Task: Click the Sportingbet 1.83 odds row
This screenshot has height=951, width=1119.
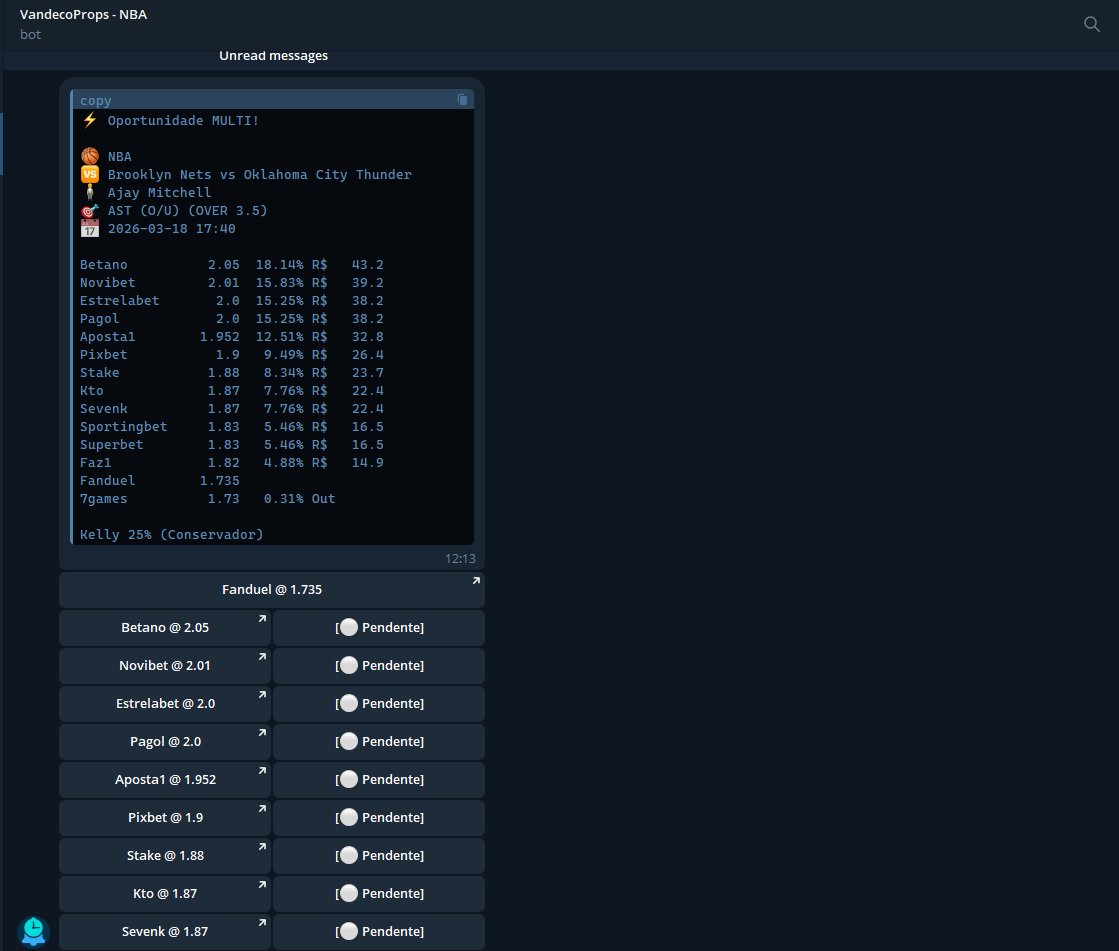Action: click(231, 427)
